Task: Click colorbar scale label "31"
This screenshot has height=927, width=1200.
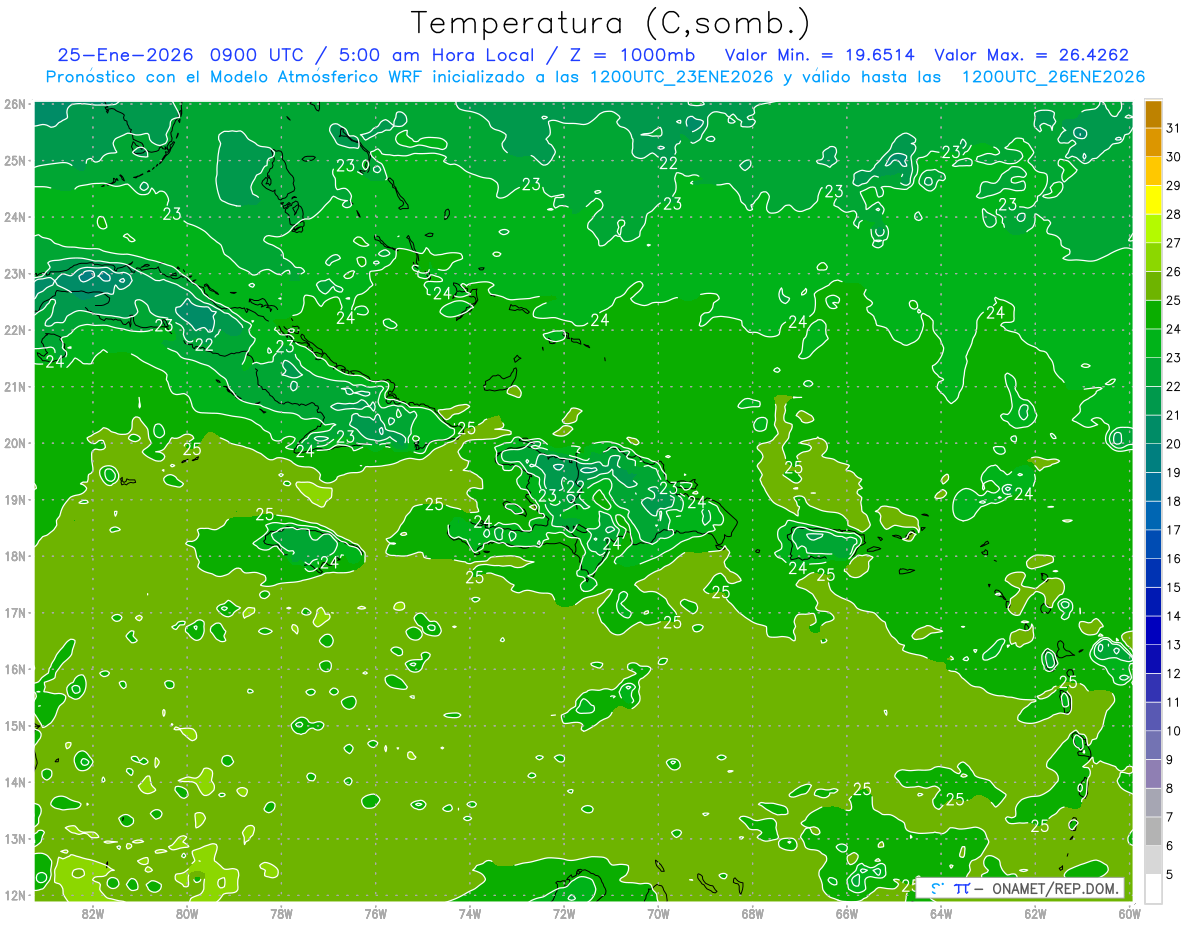Action: [x=1173, y=128]
